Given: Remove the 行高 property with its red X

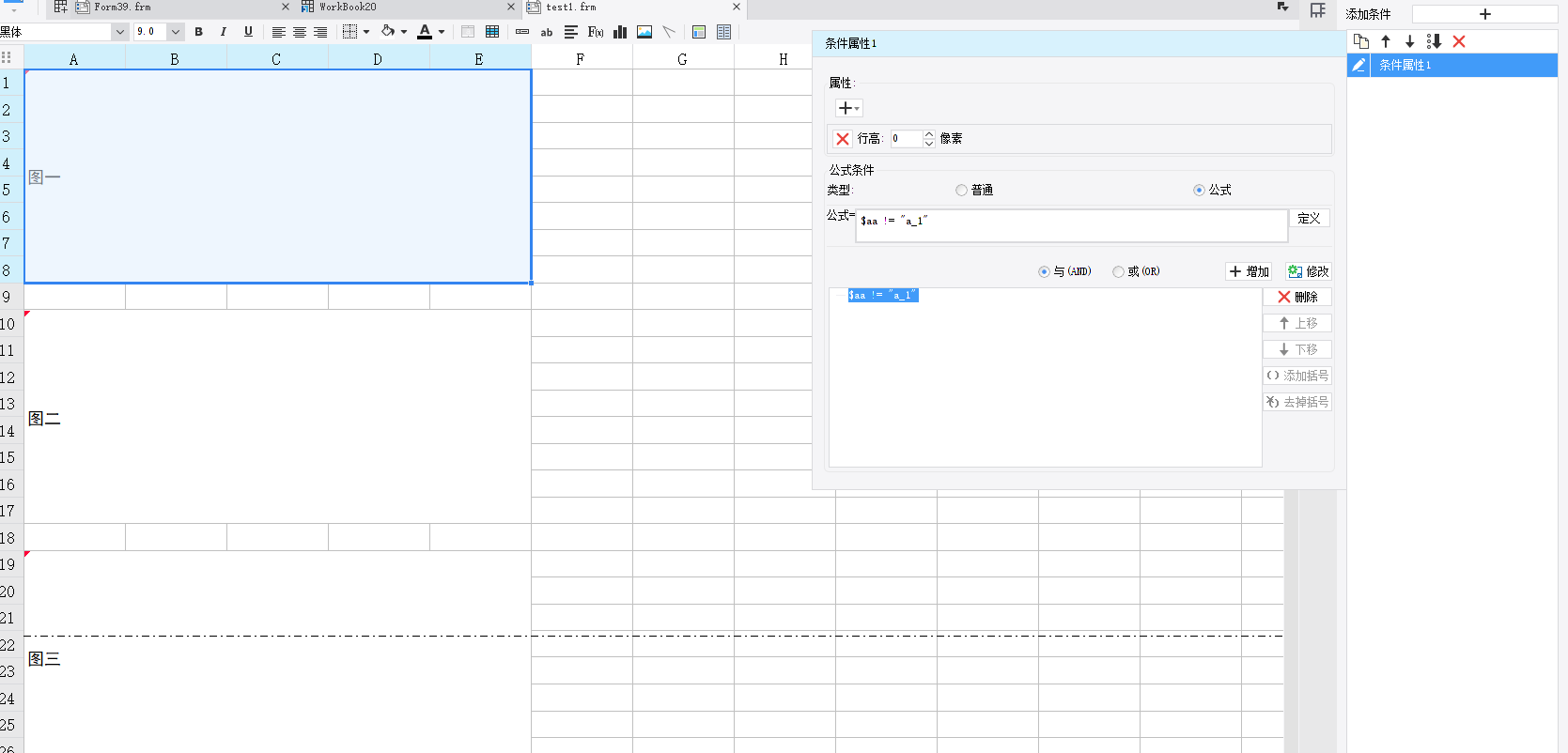Looking at the screenshot, I should (843, 139).
